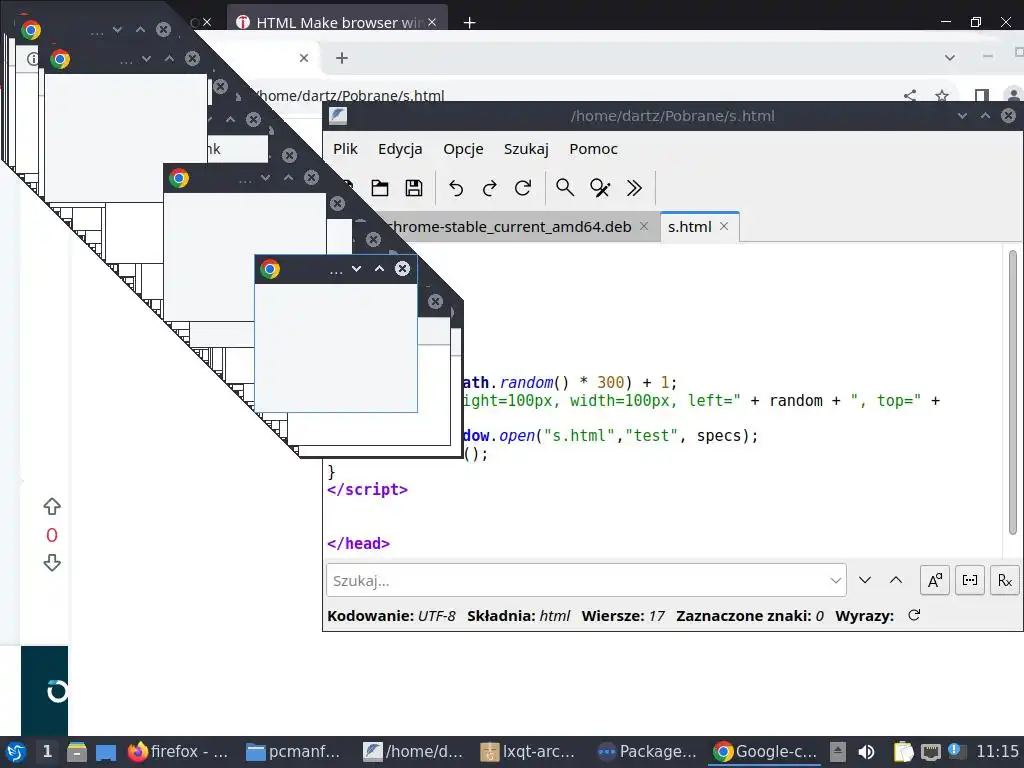Switch to desktop 1 in the pager

(47, 752)
